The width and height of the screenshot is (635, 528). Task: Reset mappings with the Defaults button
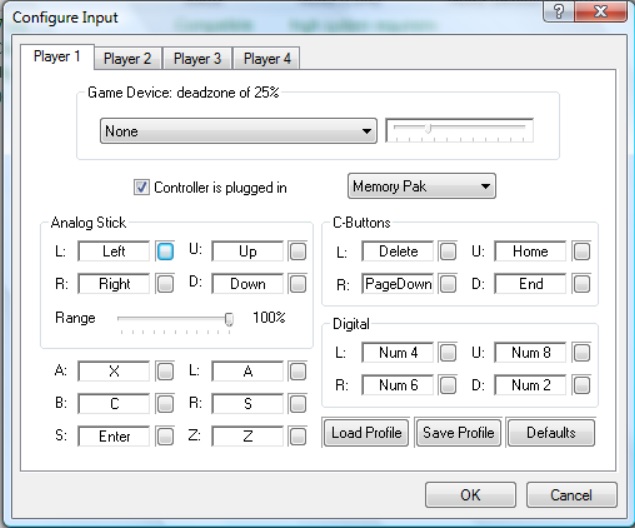(551, 433)
